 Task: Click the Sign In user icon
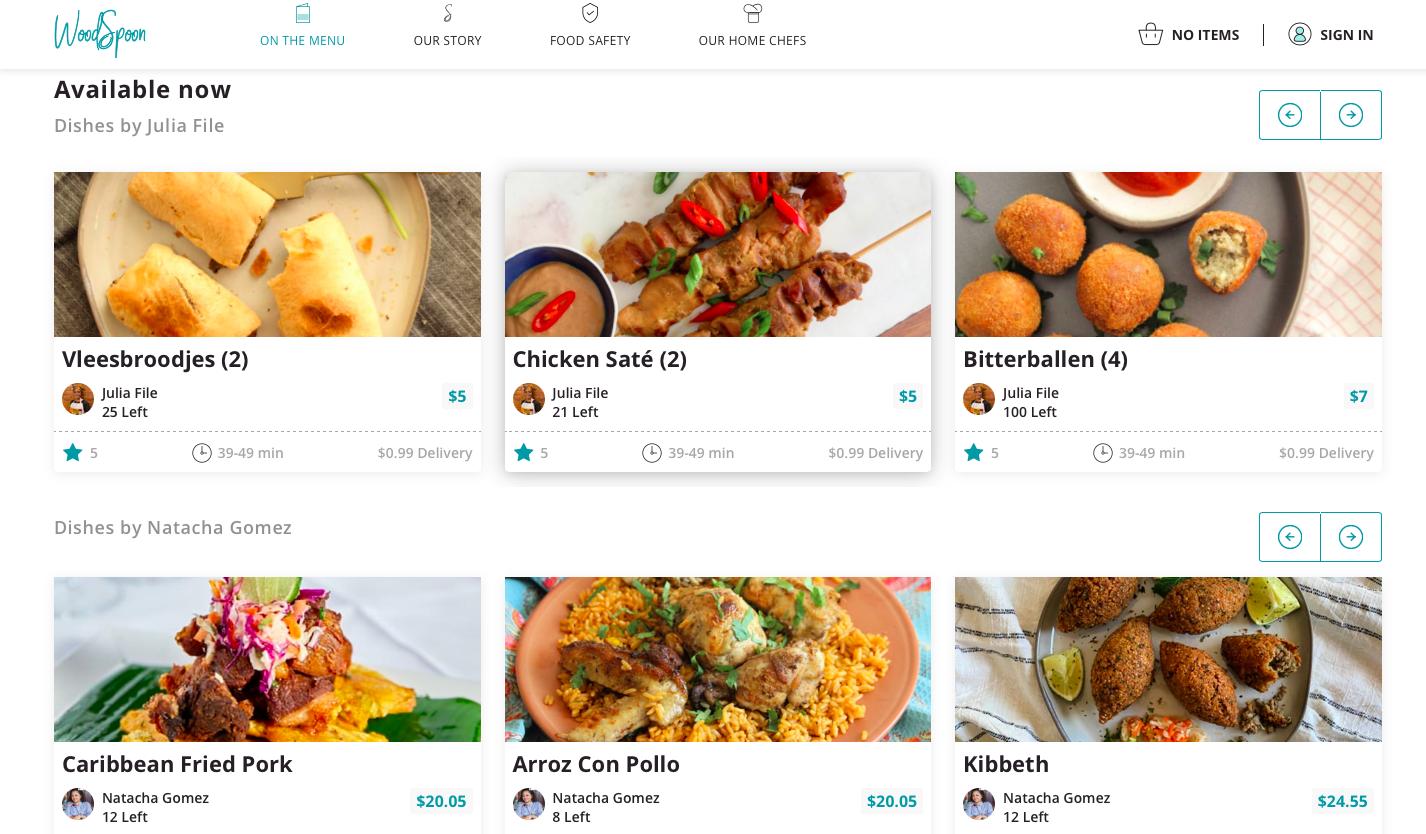tap(1299, 34)
